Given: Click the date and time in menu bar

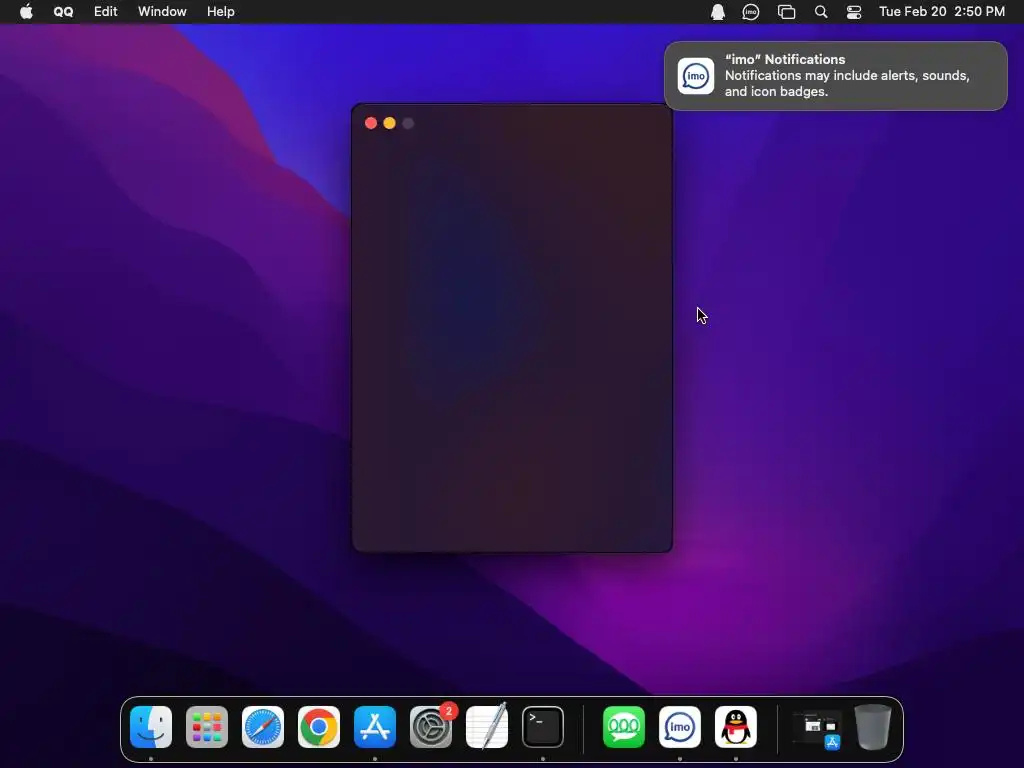Looking at the screenshot, I should tap(942, 12).
